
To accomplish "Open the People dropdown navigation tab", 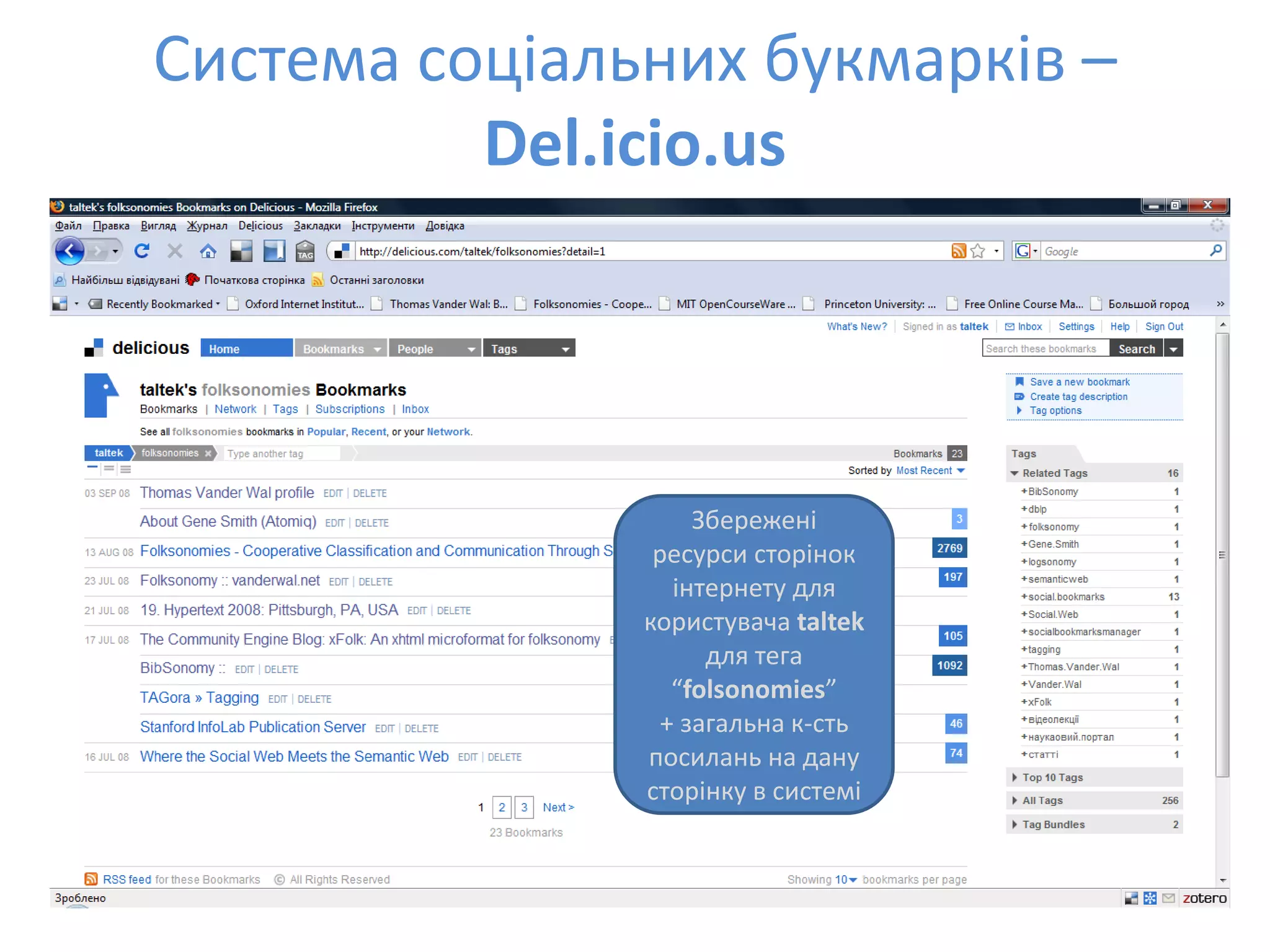I will point(435,348).
